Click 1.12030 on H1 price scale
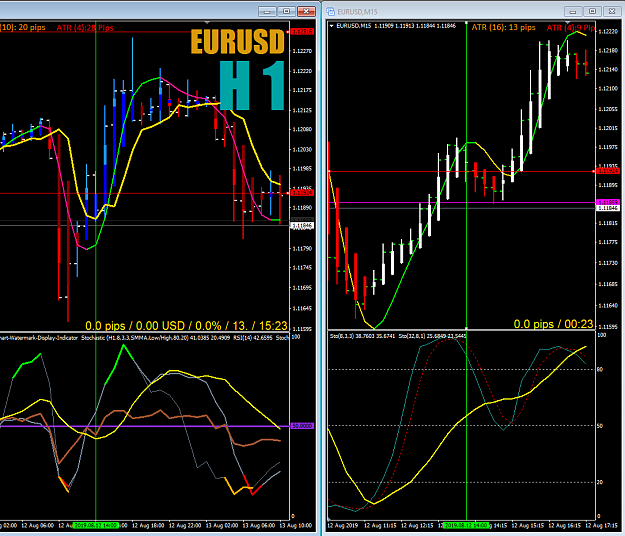 point(302,149)
